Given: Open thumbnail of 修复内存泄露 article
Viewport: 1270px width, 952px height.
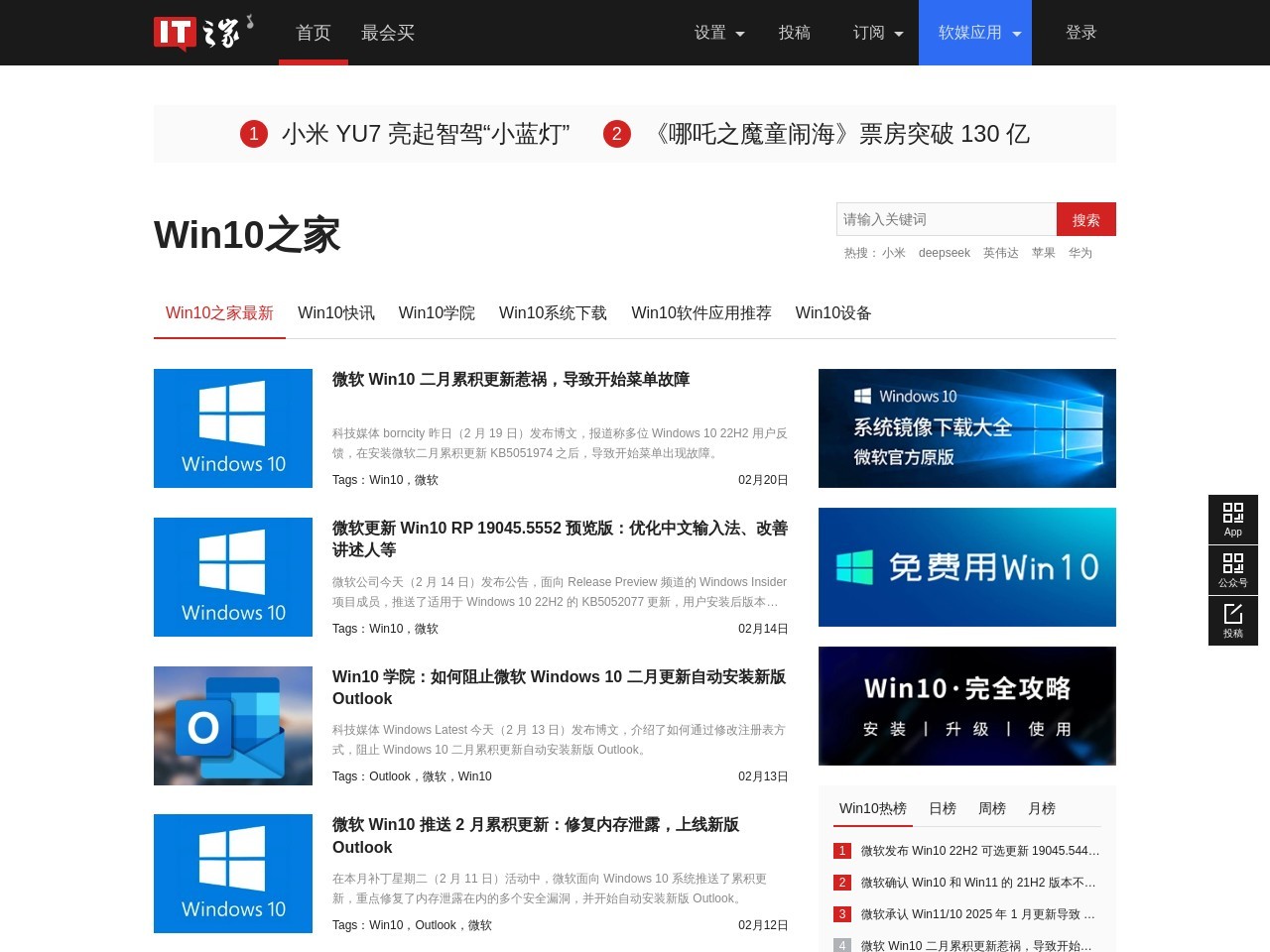Looking at the screenshot, I should point(233,874).
